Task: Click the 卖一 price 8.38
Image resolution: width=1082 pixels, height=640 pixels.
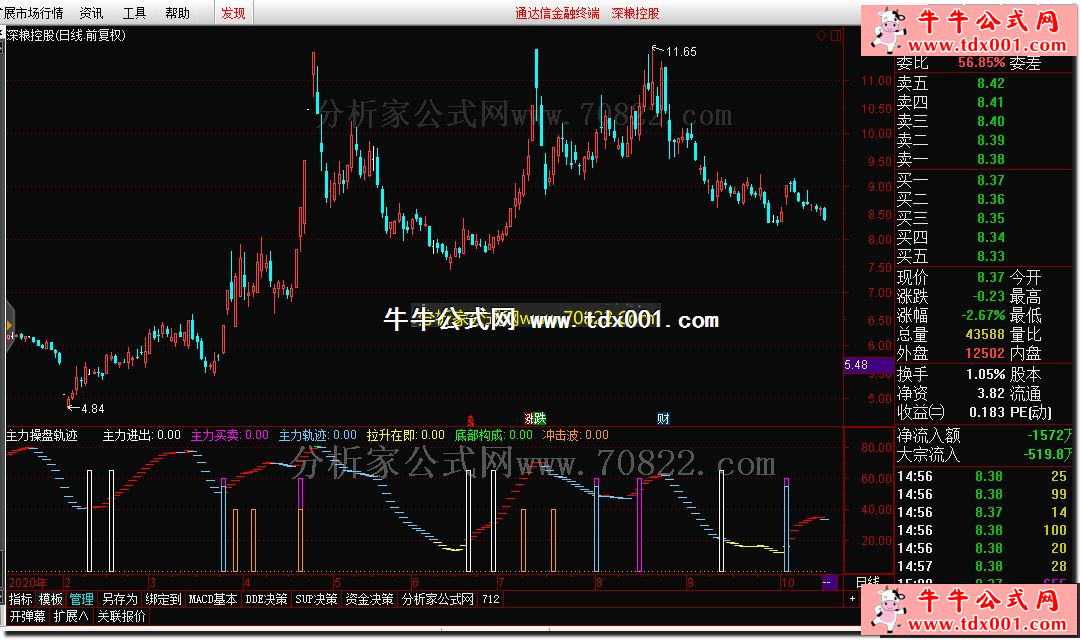Action: click(990, 159)
